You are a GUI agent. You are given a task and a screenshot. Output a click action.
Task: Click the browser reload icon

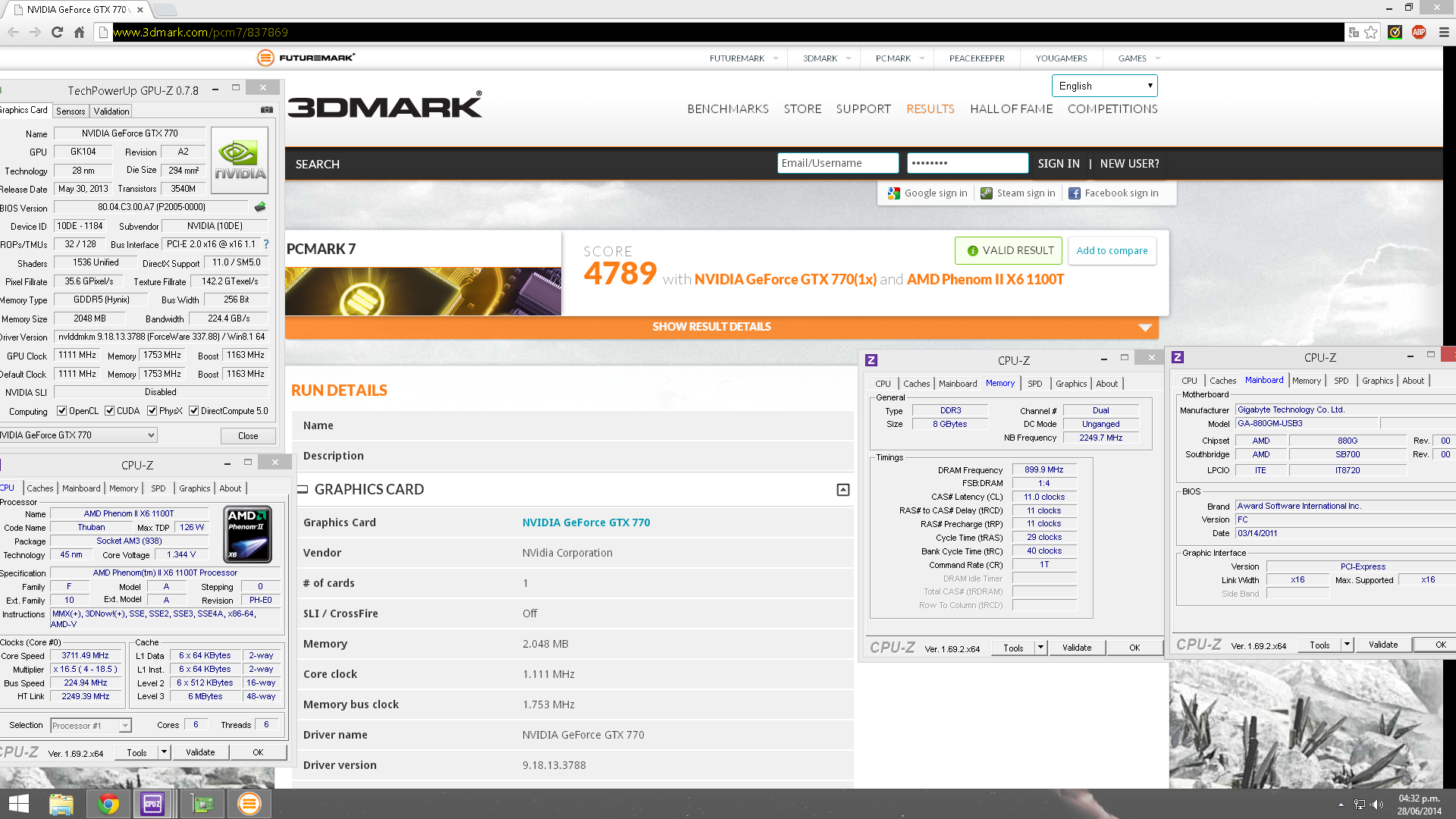pyautogui.click(x=57, y=32)
